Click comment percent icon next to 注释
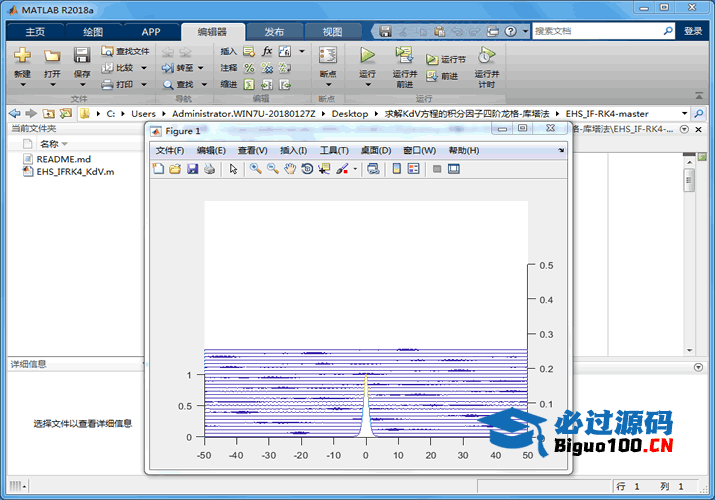 [249, 68]
